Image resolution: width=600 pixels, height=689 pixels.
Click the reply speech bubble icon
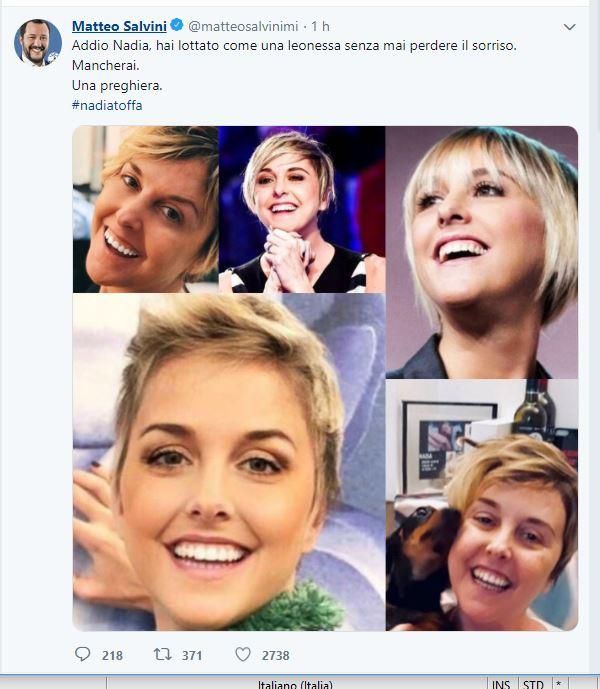click(x=83, y=655)
